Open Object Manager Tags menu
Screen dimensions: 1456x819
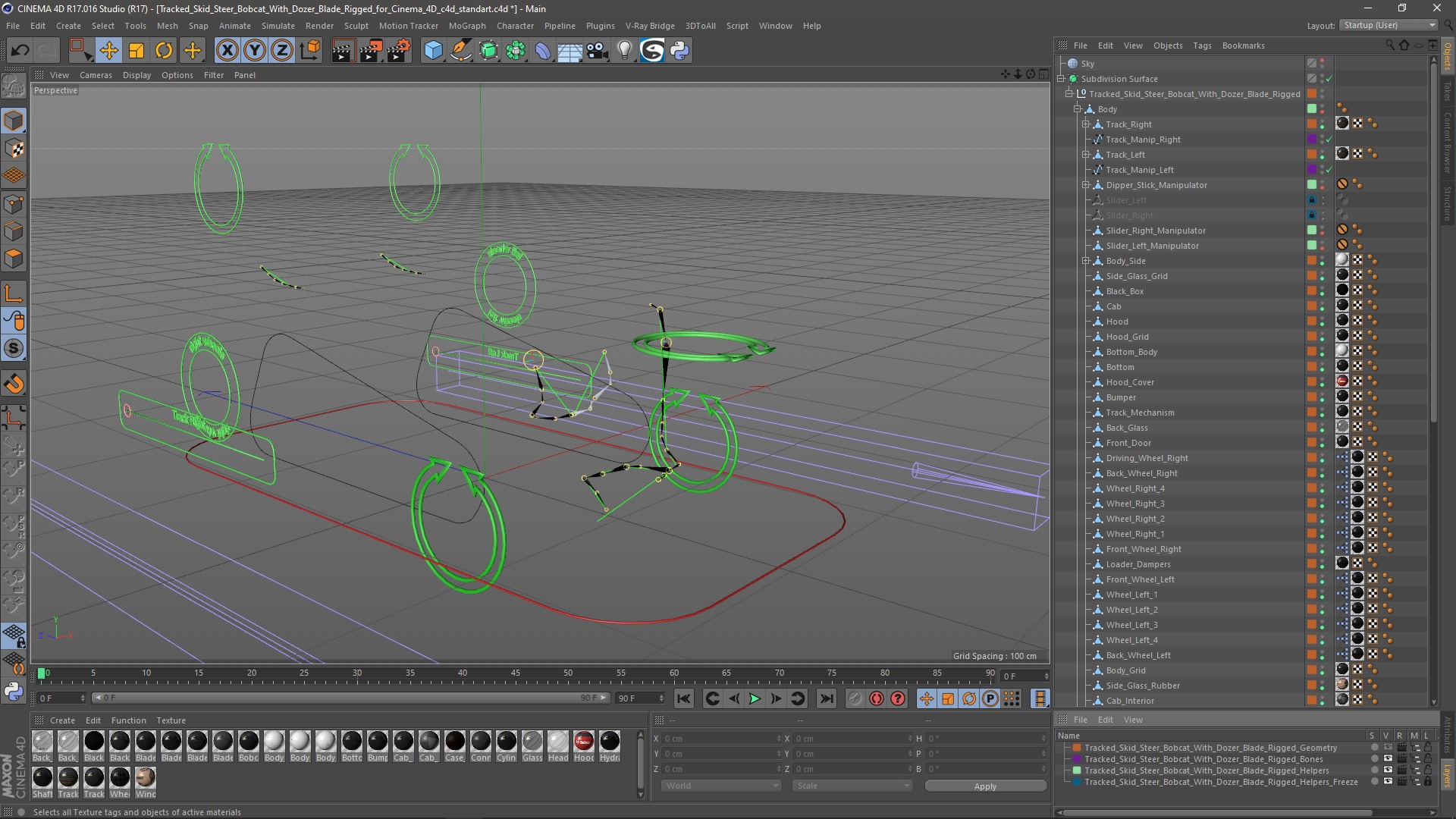[x=1202, y=45]
